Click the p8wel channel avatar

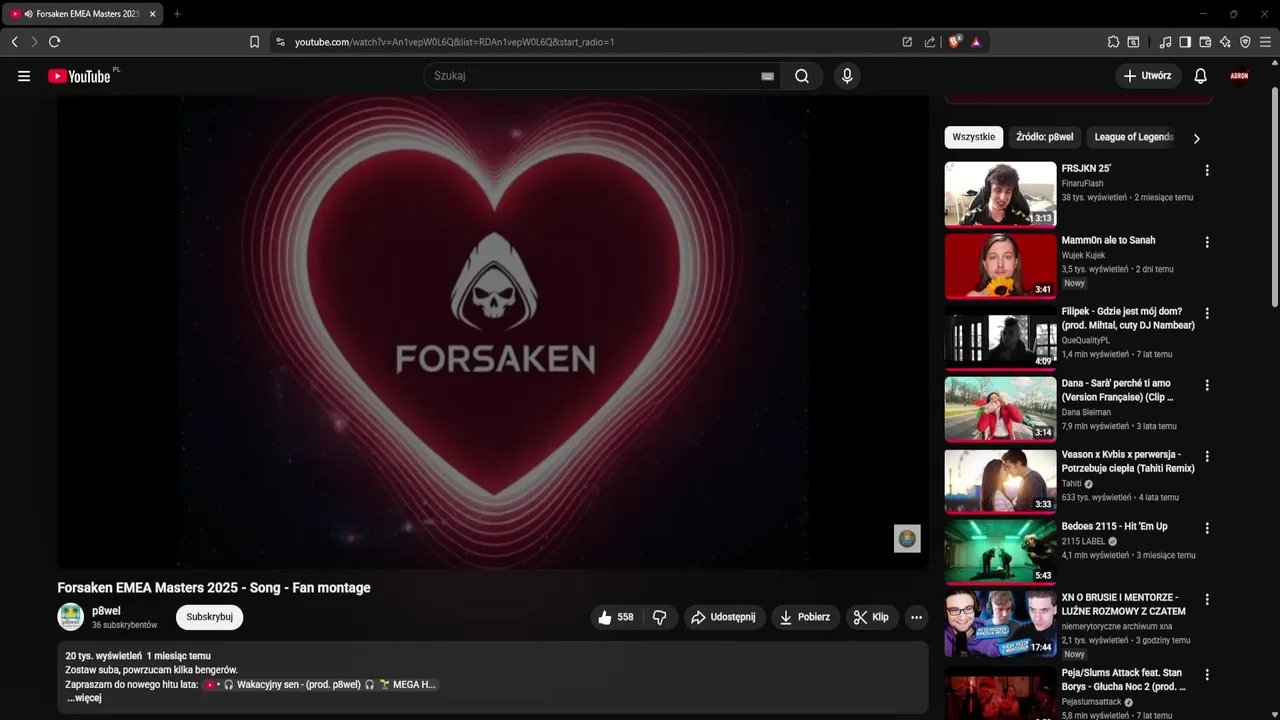[71, 616]
